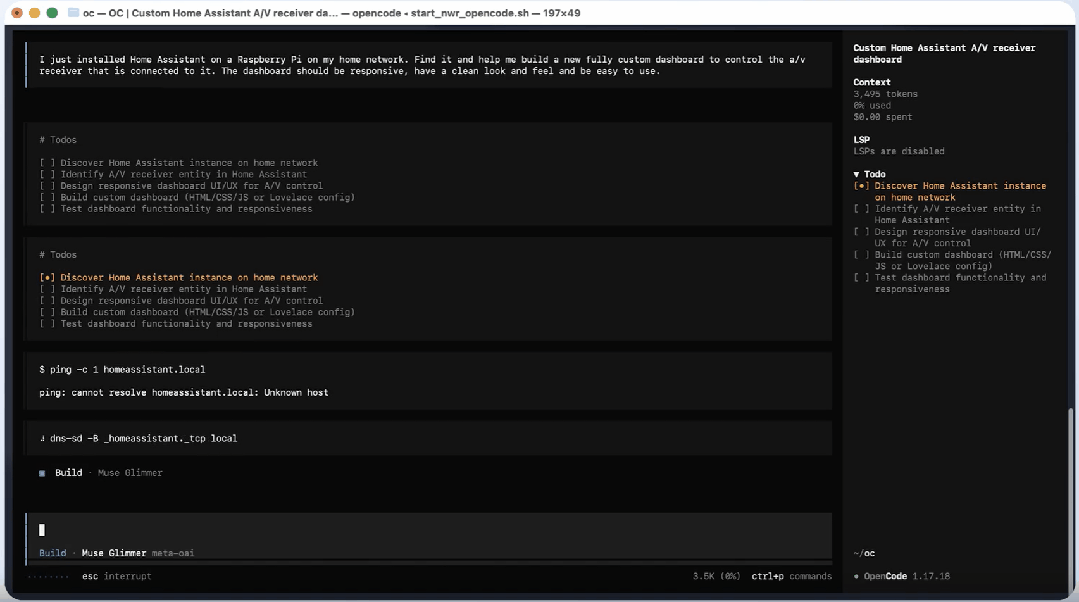
Task: Click the 3.5K (0%) usage indicator
Action: [x=716, y=577]
